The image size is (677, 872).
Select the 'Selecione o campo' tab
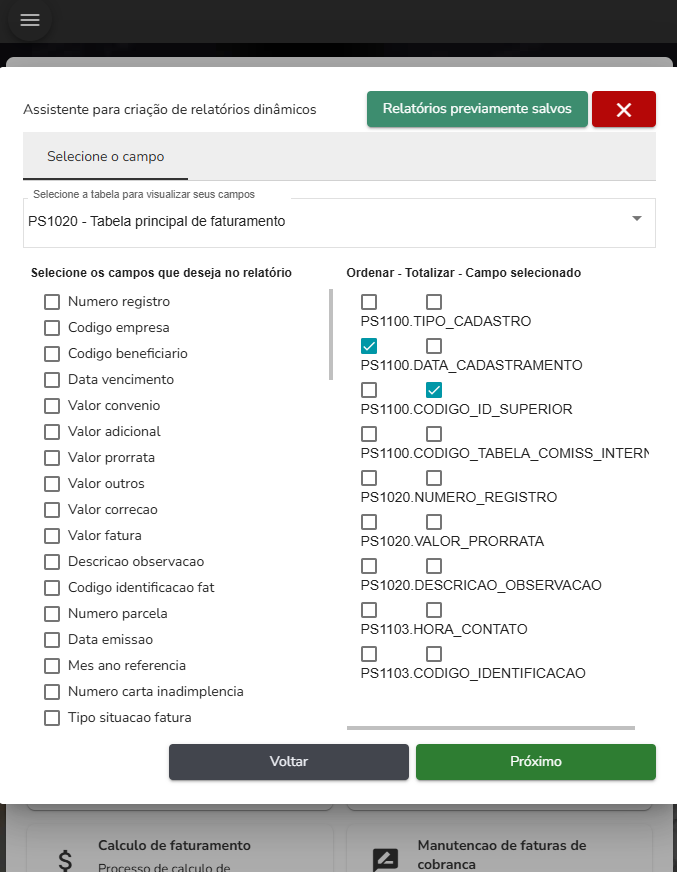point(105,157)
